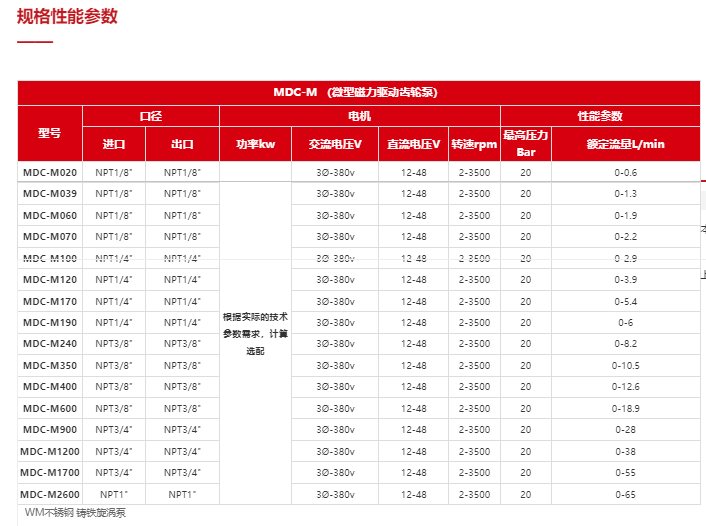Click the MDC-M1200 model cell
The width and height of the screenshot is (706, 526).
(x=50, y=451)
